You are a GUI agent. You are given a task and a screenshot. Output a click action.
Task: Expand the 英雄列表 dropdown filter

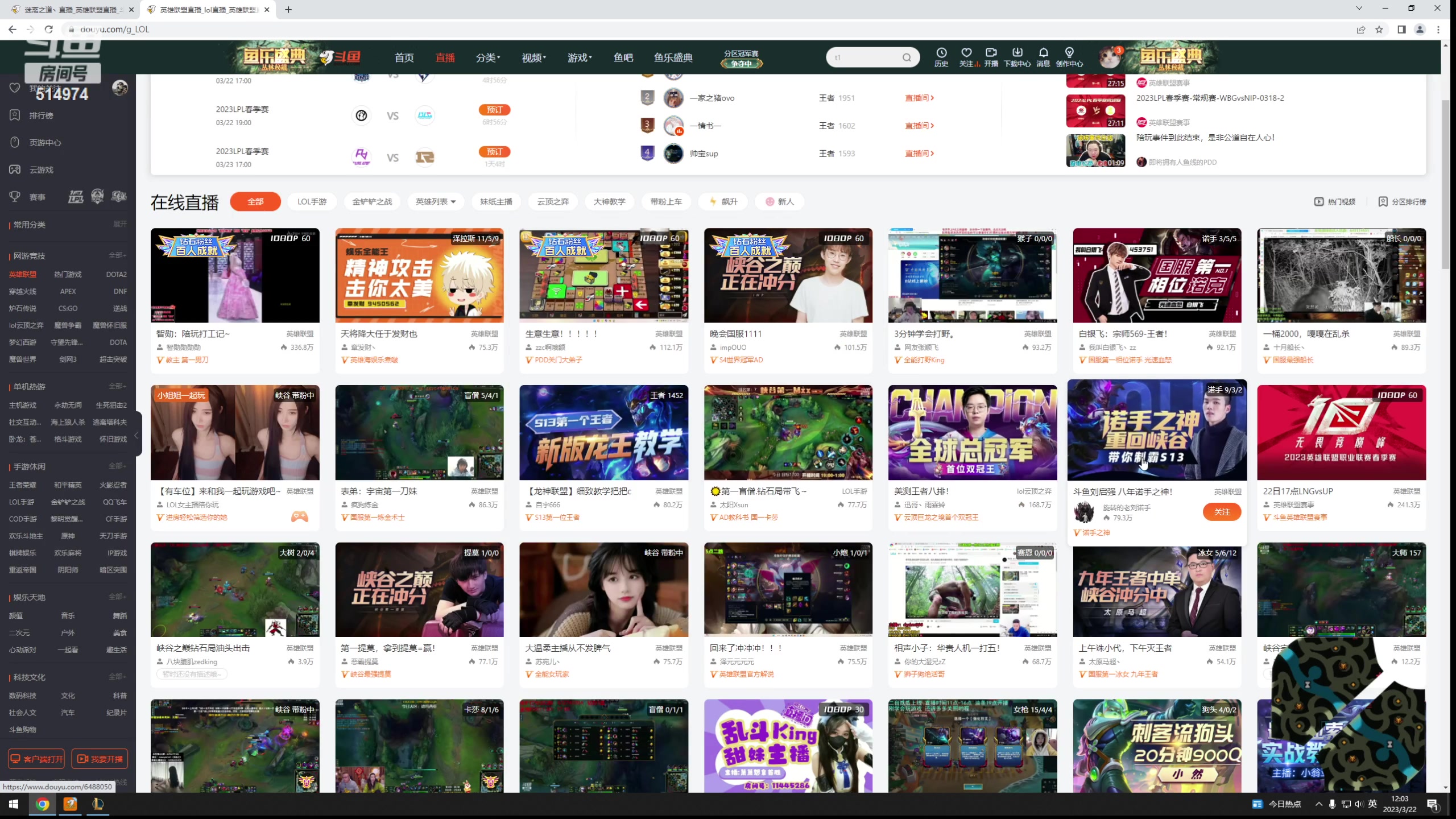[436, 202]
